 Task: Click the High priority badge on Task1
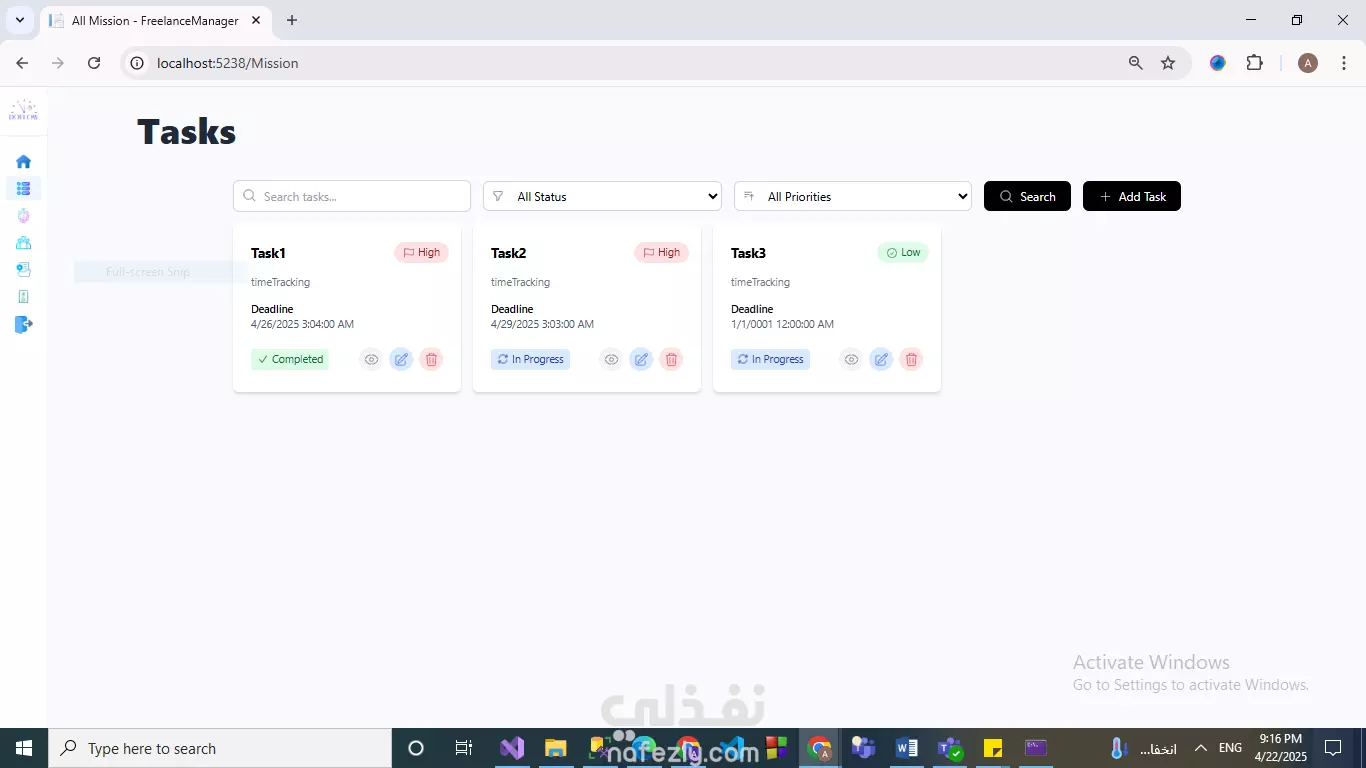[x=421, y=252]
